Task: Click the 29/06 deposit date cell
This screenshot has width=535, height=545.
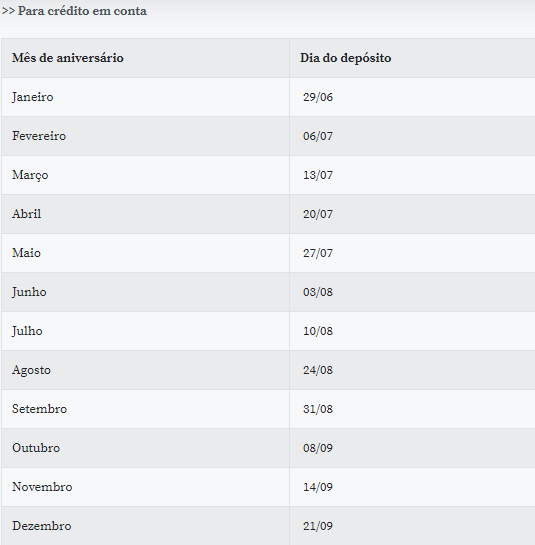Action: pos(412,97)
